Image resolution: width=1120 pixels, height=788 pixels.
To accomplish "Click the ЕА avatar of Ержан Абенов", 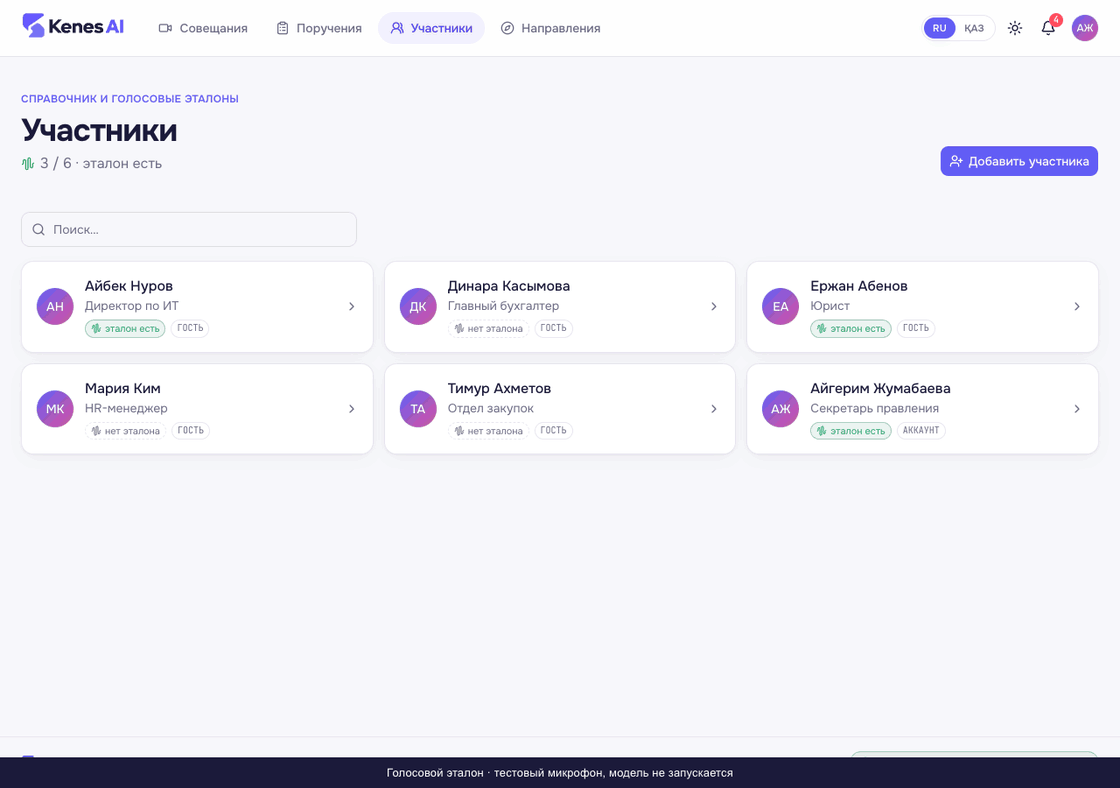I will tap(780, 306).
